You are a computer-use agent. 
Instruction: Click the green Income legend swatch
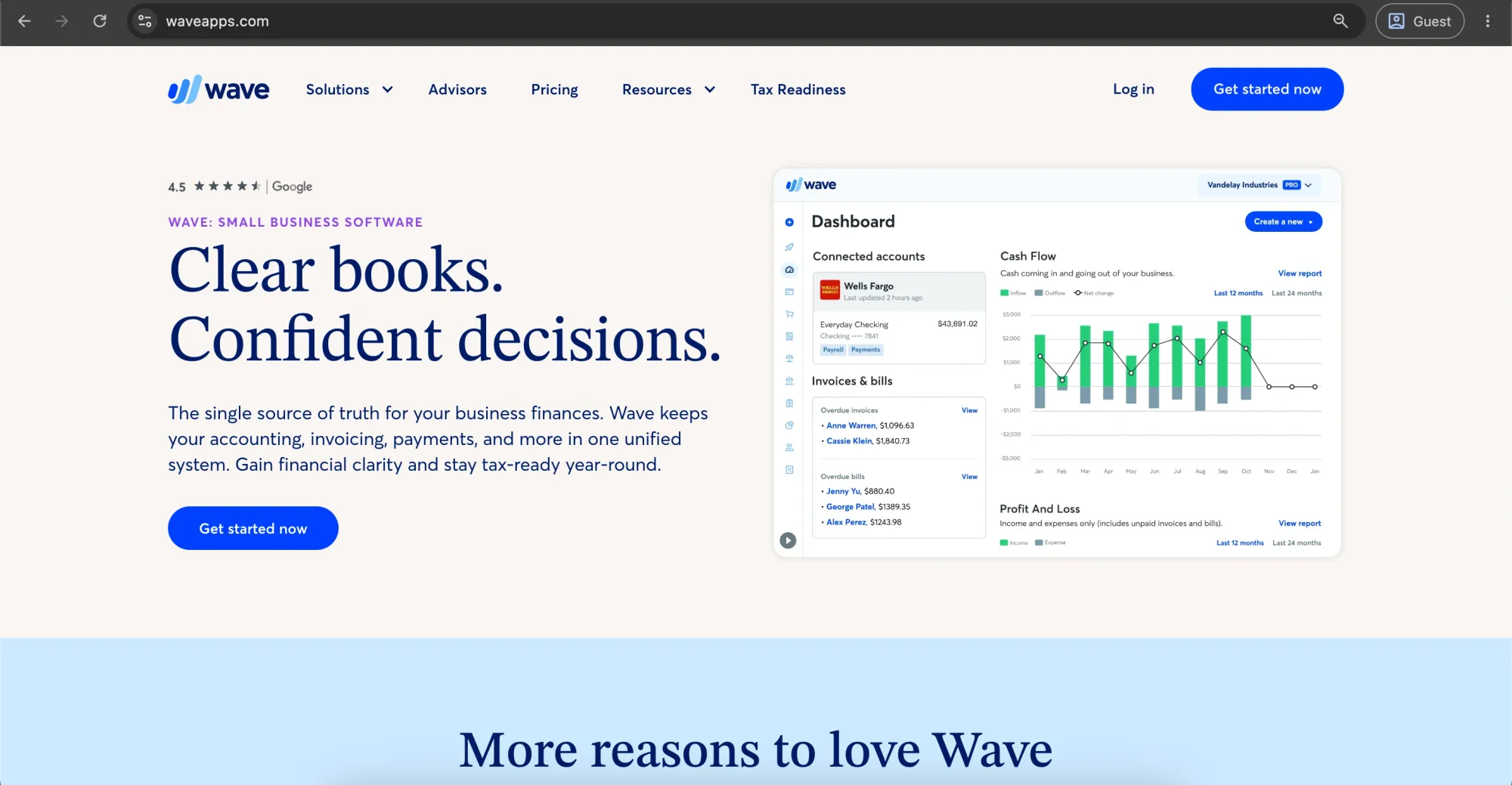click(x=1003, y=542)
